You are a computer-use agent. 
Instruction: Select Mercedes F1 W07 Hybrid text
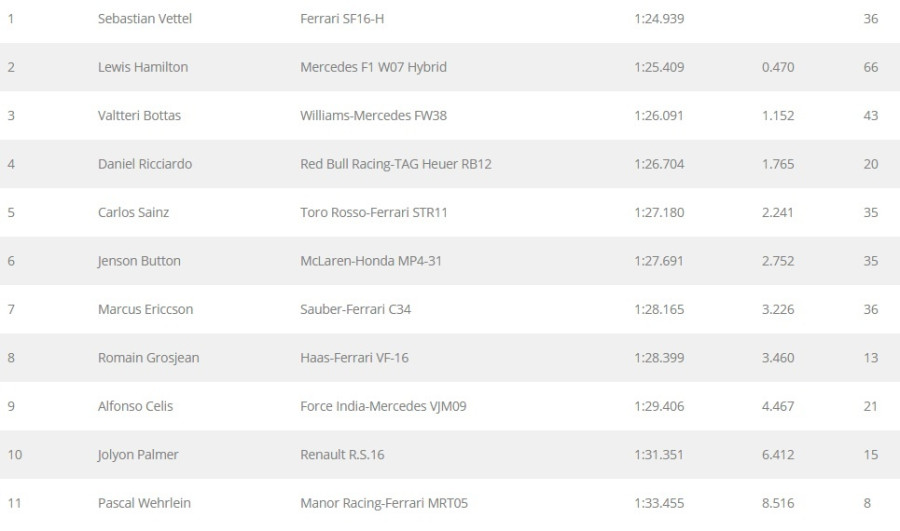tap(373, 67)
